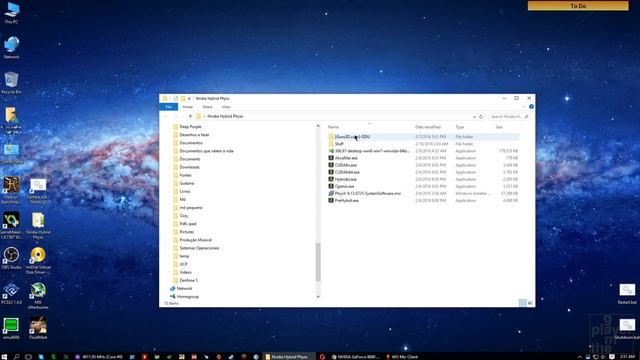Open the Home ribbon tab
Screen dimensions: 640x360
pyautogui.click(x=188, y=107)
